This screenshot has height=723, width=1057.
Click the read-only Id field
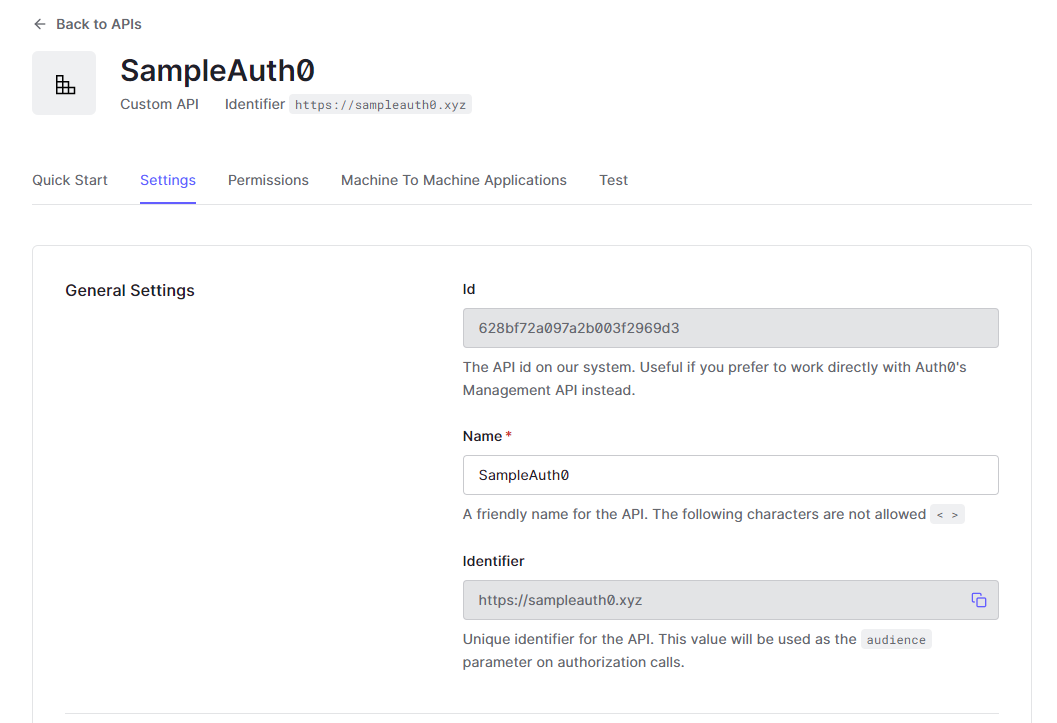(730, 328)
